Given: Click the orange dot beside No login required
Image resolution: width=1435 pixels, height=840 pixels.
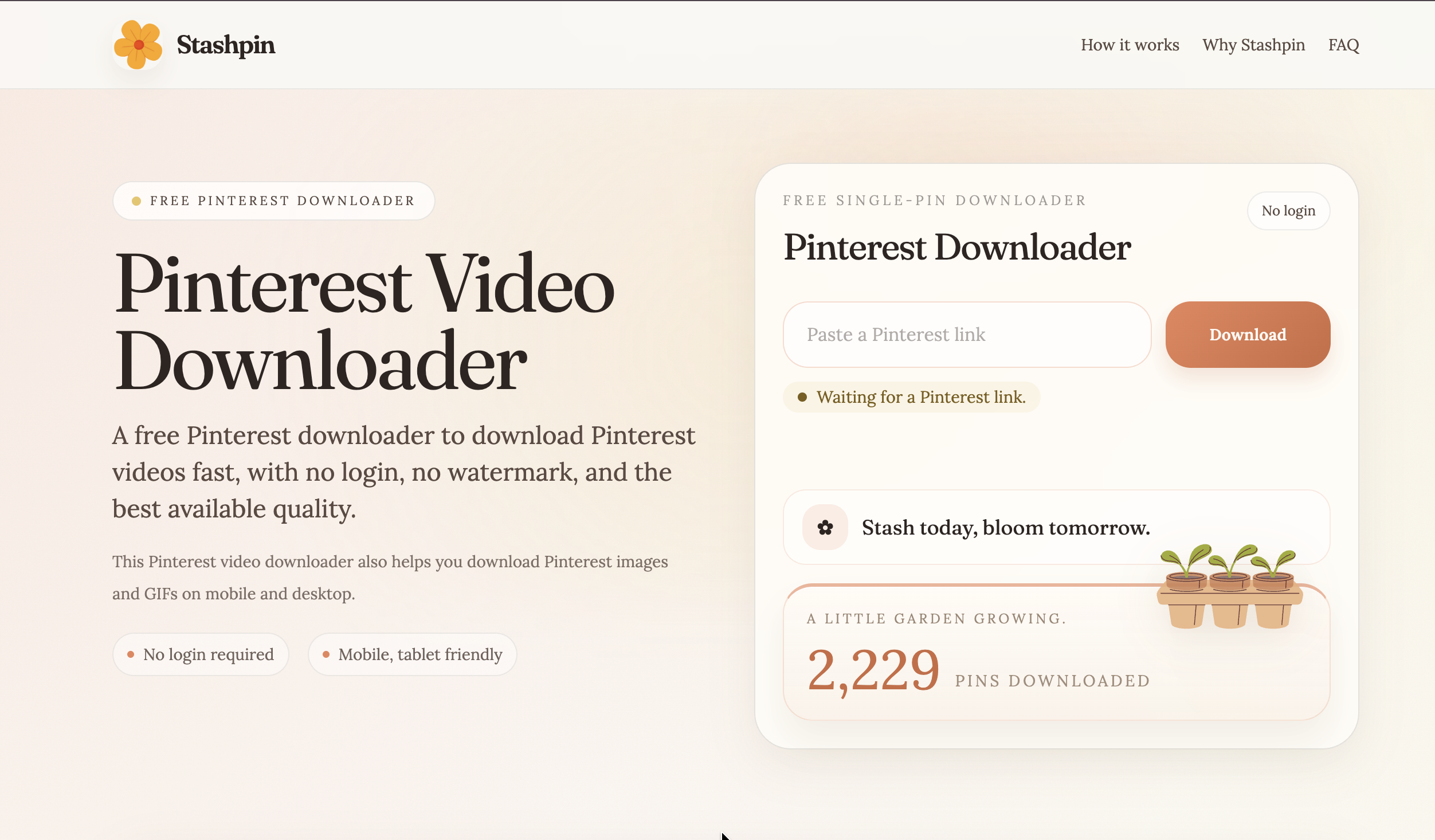Looking at the screenshot, I should point(131,654).
